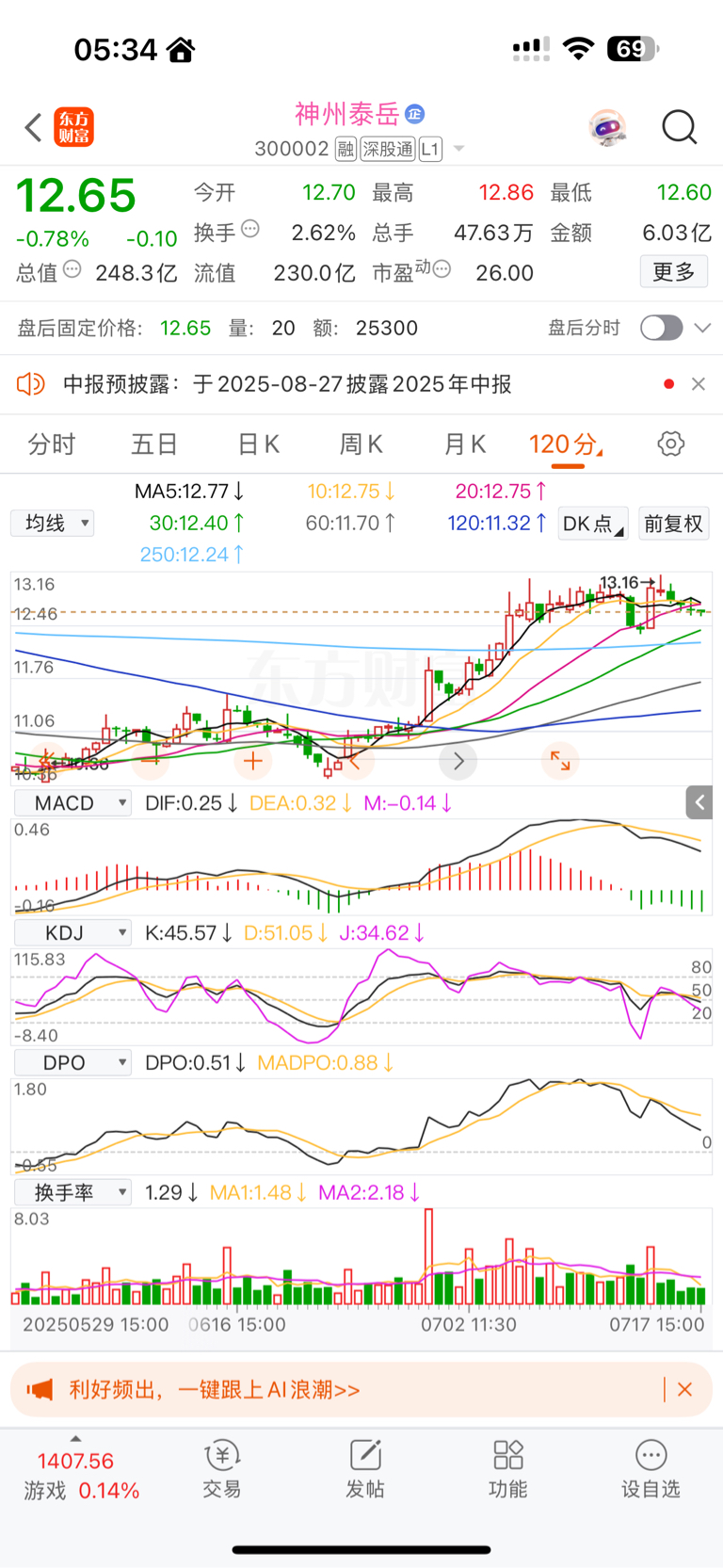This screenshot has width=723, height=1568.
Task: Tap the 深股通 tag
Action: (x=388, y=149)
